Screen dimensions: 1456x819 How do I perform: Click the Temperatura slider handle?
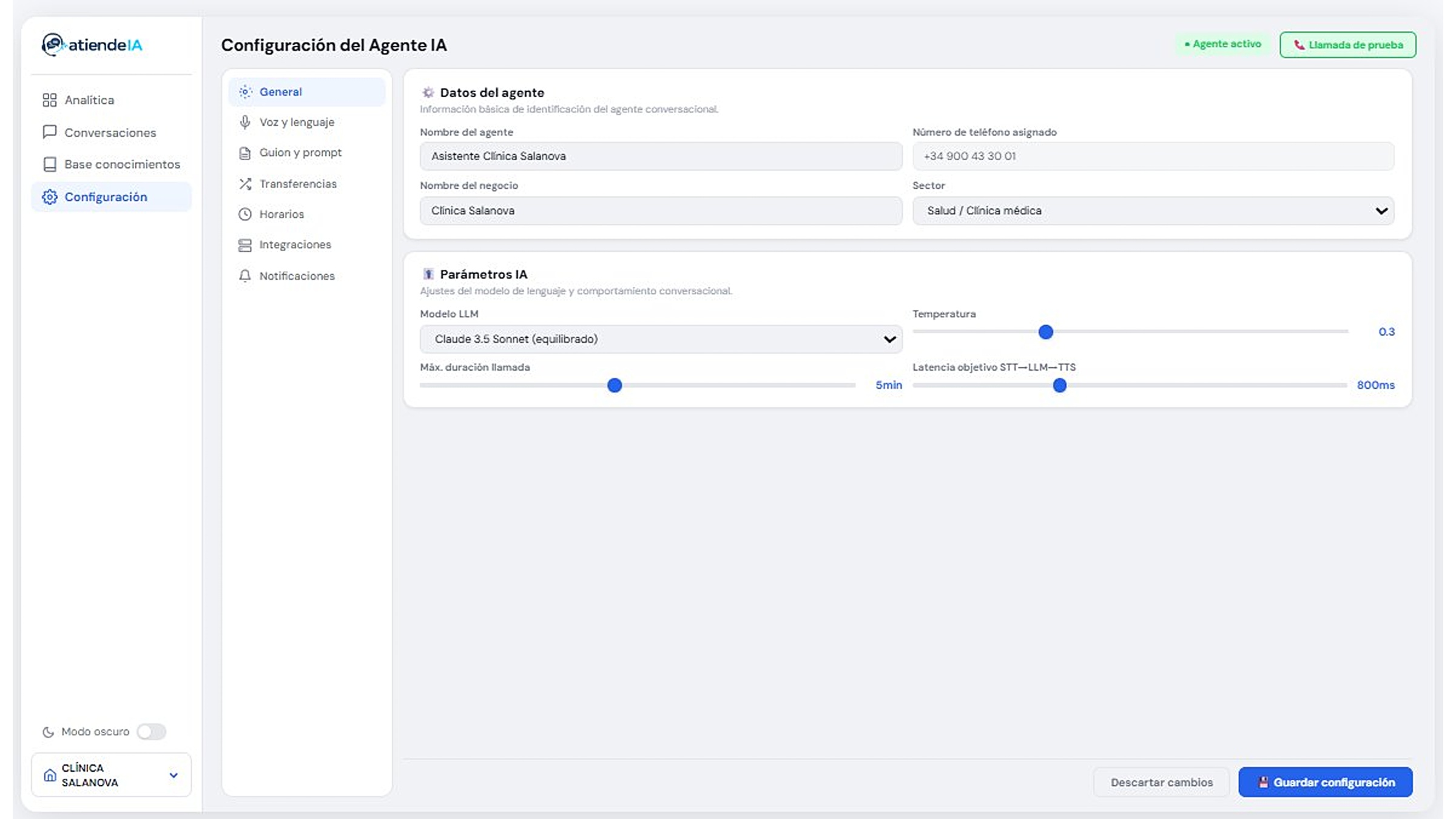1045,332
